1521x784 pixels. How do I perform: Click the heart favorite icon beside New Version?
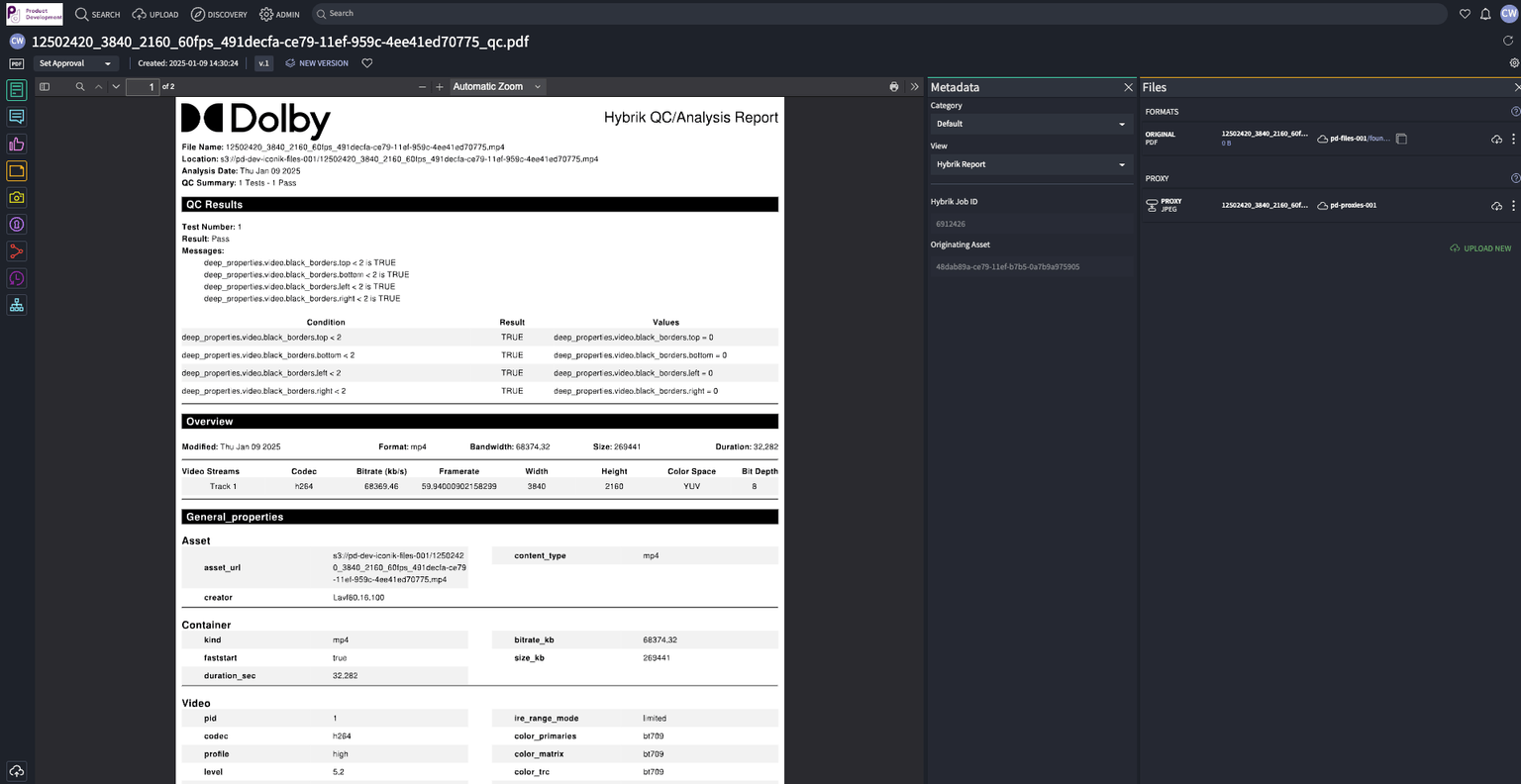tap(367, 63)
